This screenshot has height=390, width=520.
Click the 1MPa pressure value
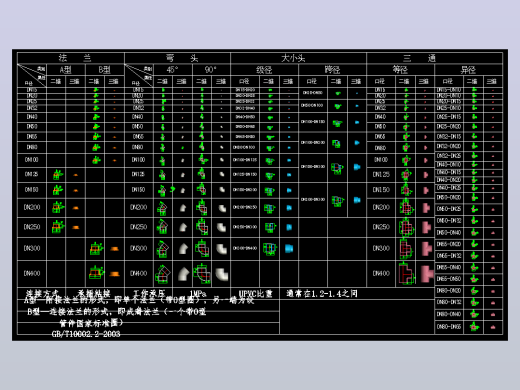[198, 294]
